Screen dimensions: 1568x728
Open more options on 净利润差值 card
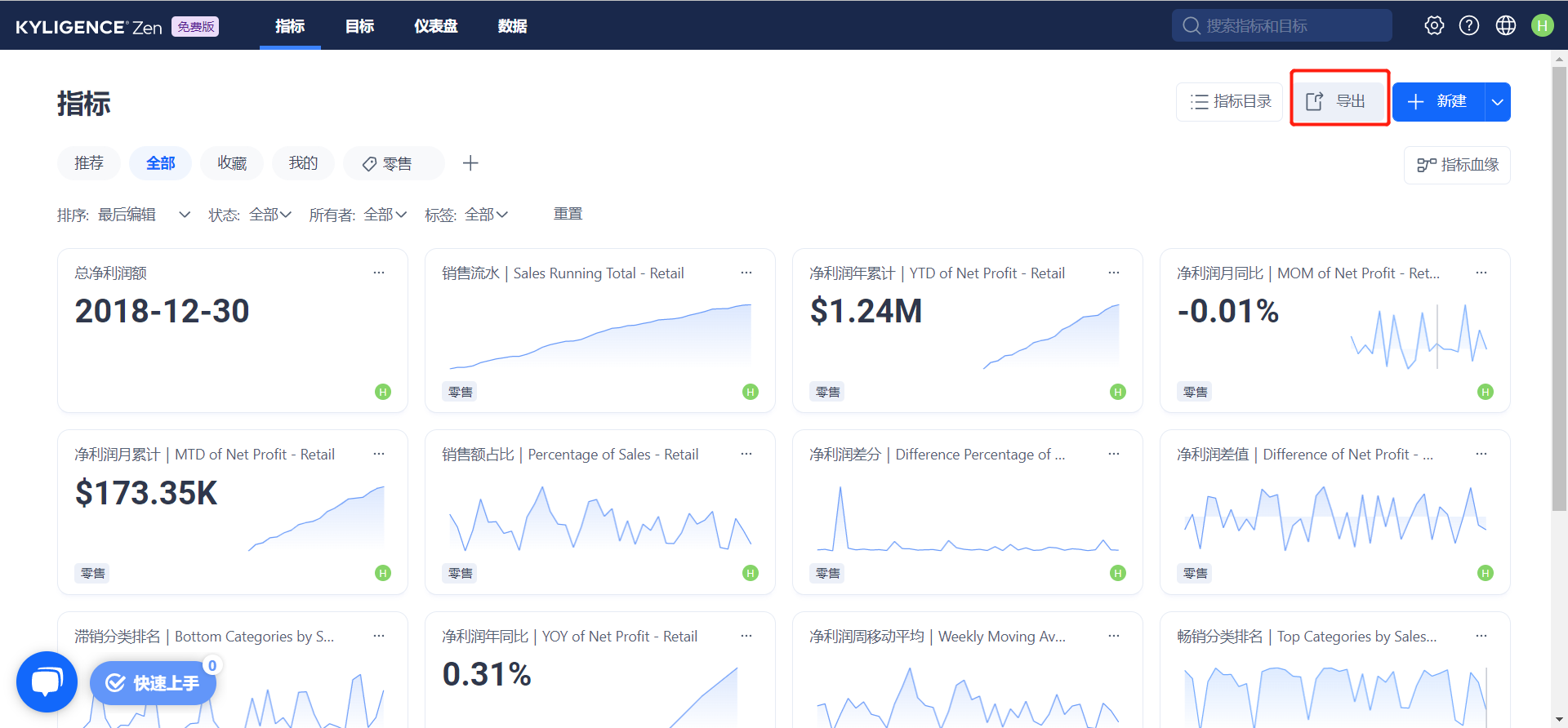point(1481,454)
